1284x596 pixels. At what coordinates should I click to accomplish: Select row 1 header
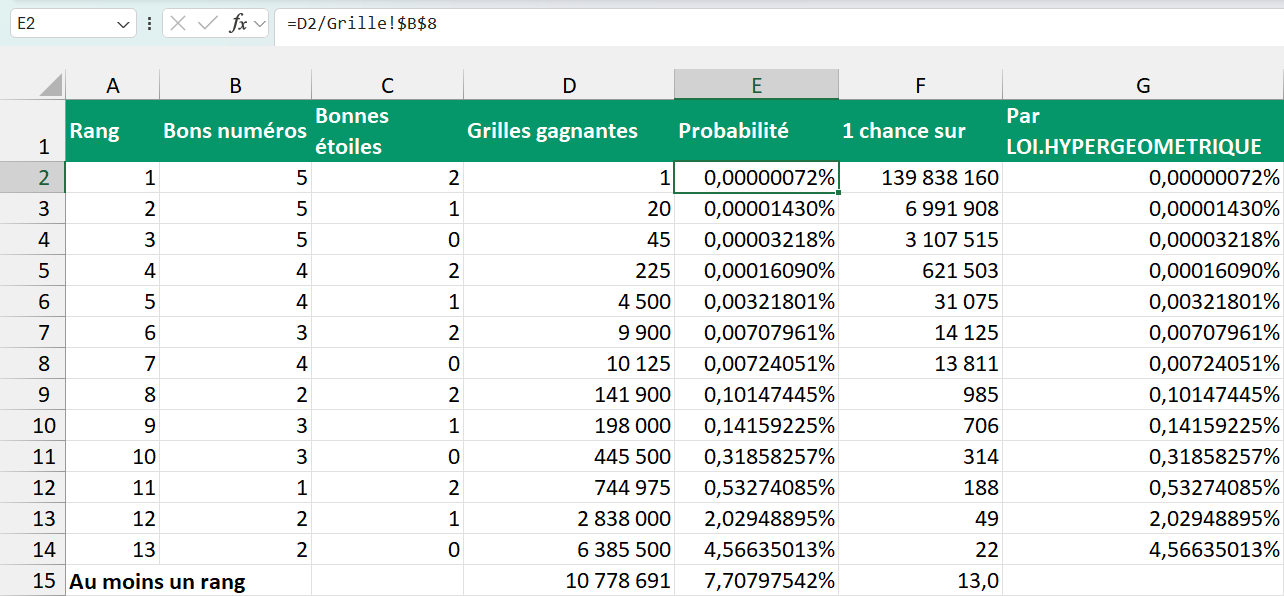(33, 131)
